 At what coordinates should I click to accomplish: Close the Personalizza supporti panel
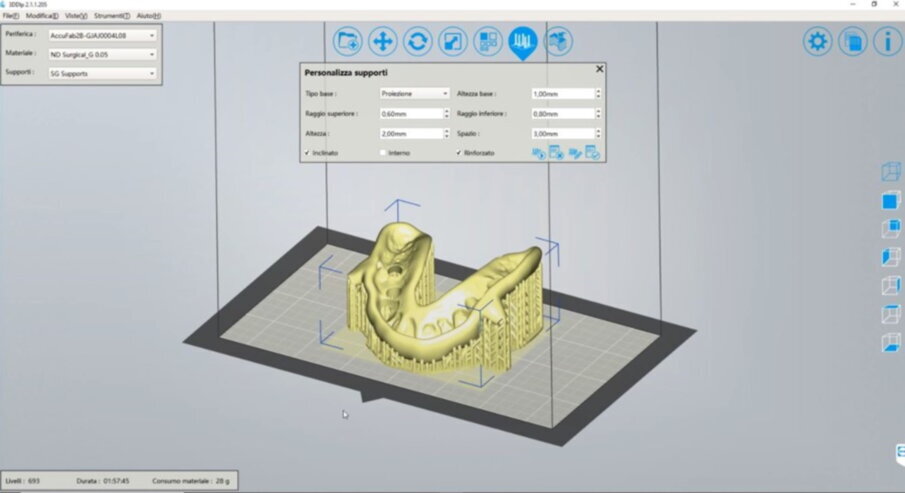(x=600, y=69)
